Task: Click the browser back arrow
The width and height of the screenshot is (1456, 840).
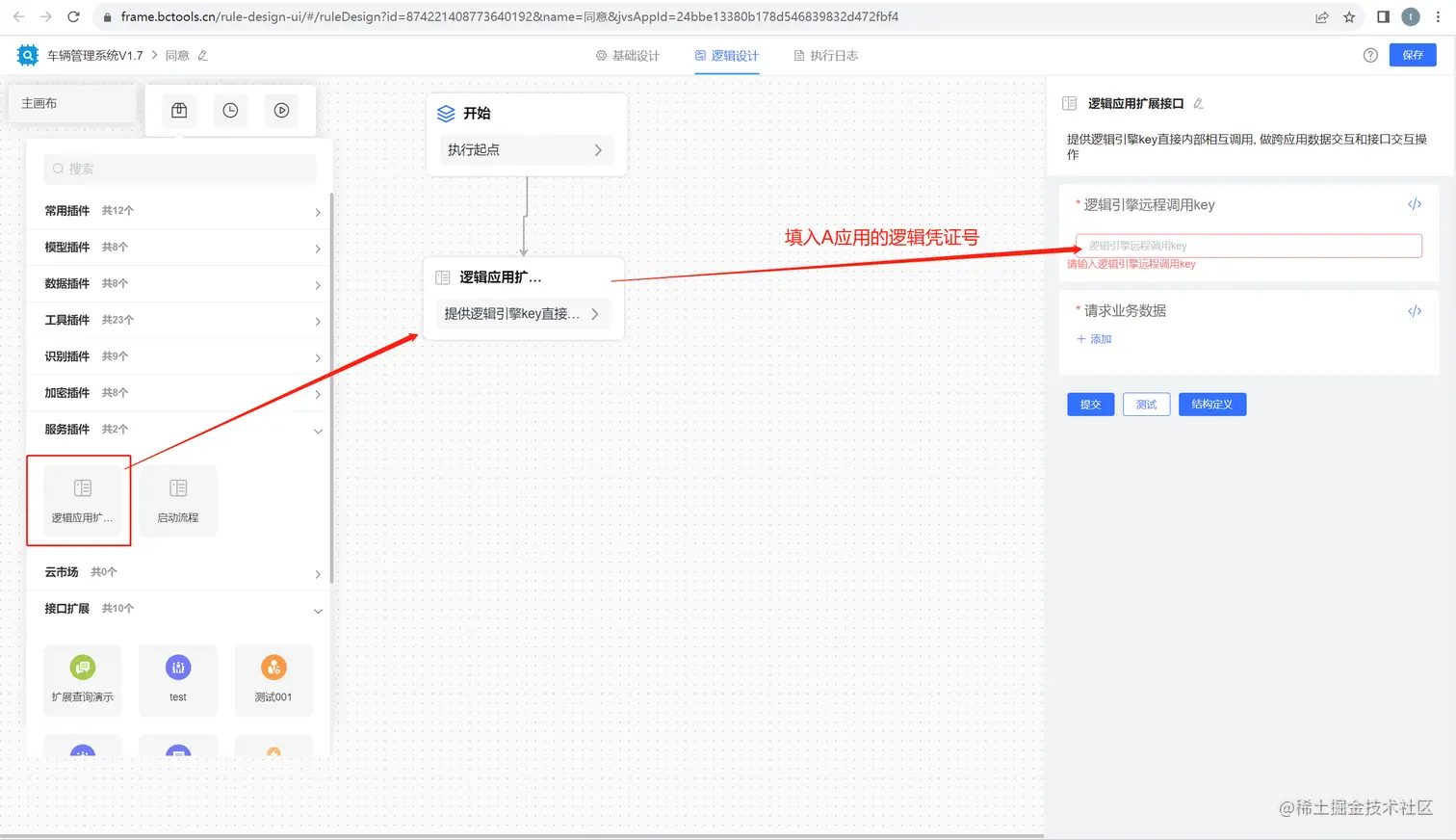Action: [18, 16]
